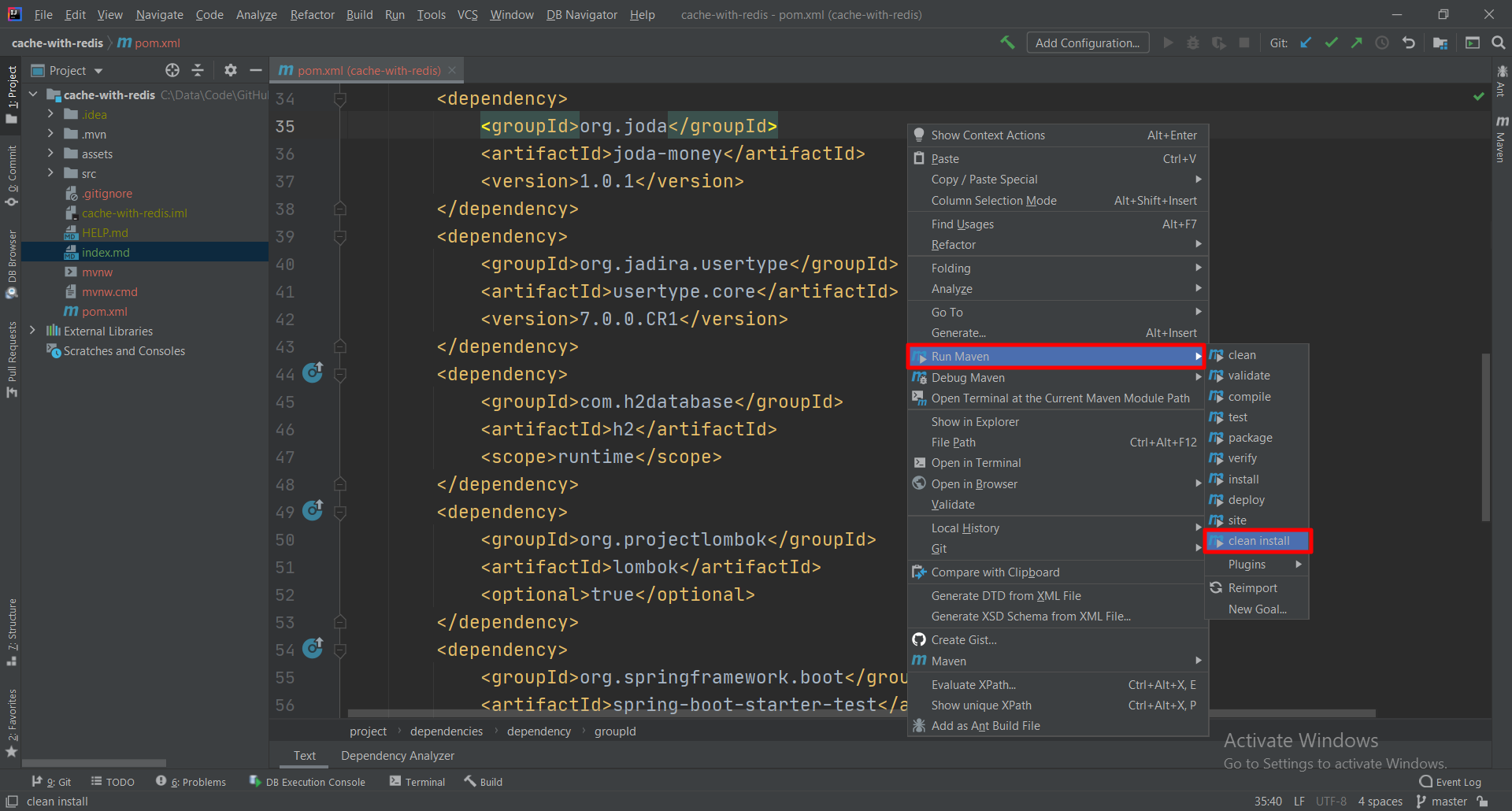The image size is (1512, 811).
Task: Click the UTF-8 encoding in status bar
Action: pyautogui.click(x=1331, y=802)
